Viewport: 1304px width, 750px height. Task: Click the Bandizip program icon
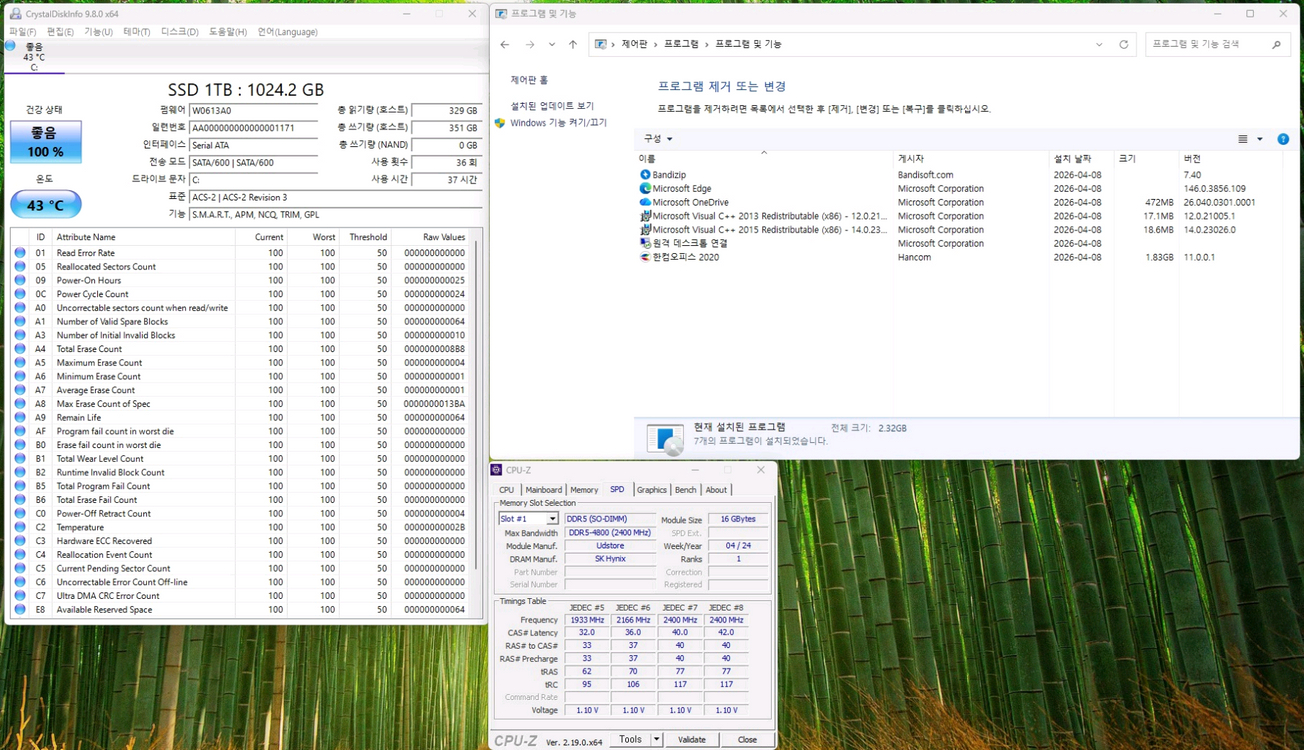point(645,175)
